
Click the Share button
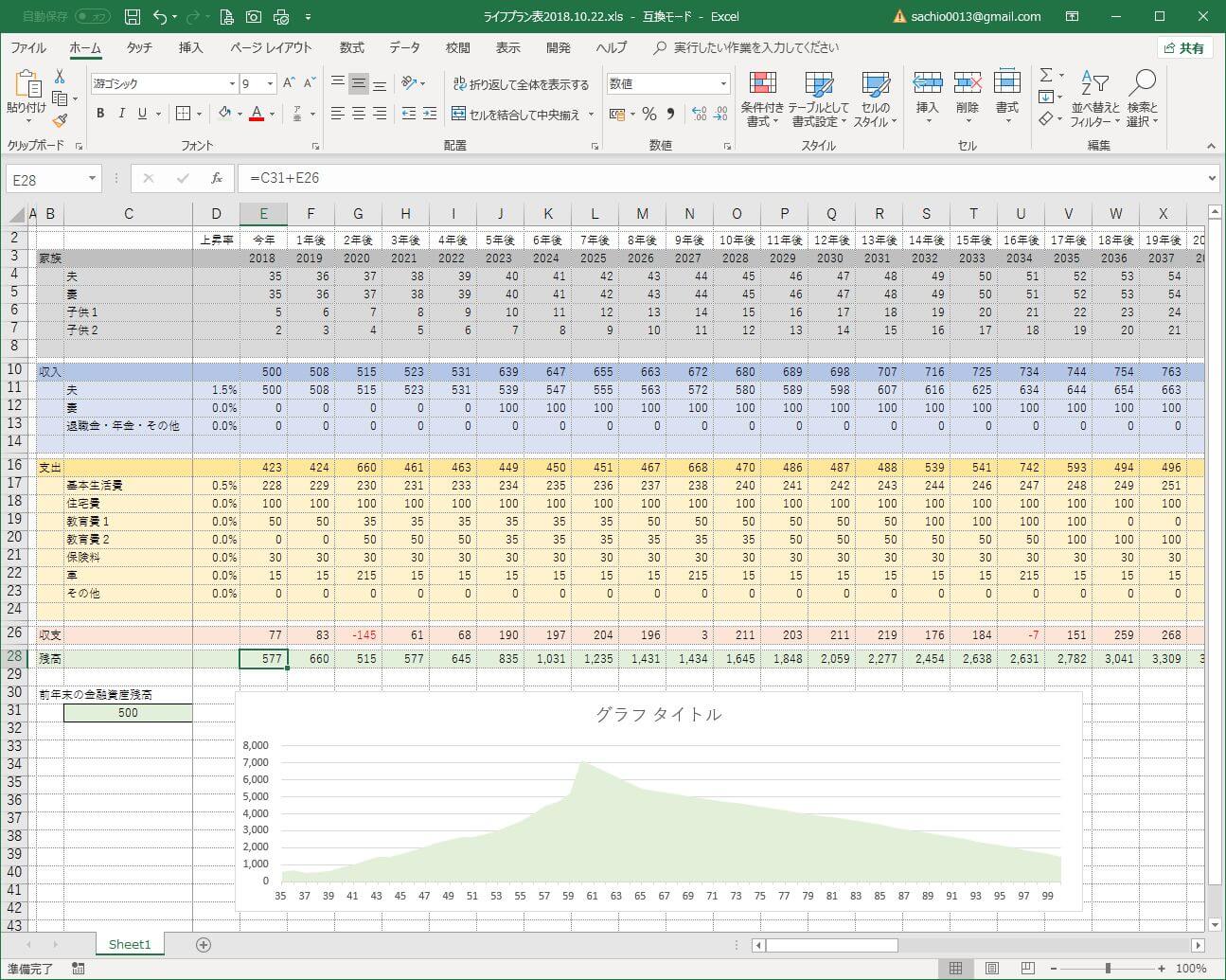tap(1185, 47)
